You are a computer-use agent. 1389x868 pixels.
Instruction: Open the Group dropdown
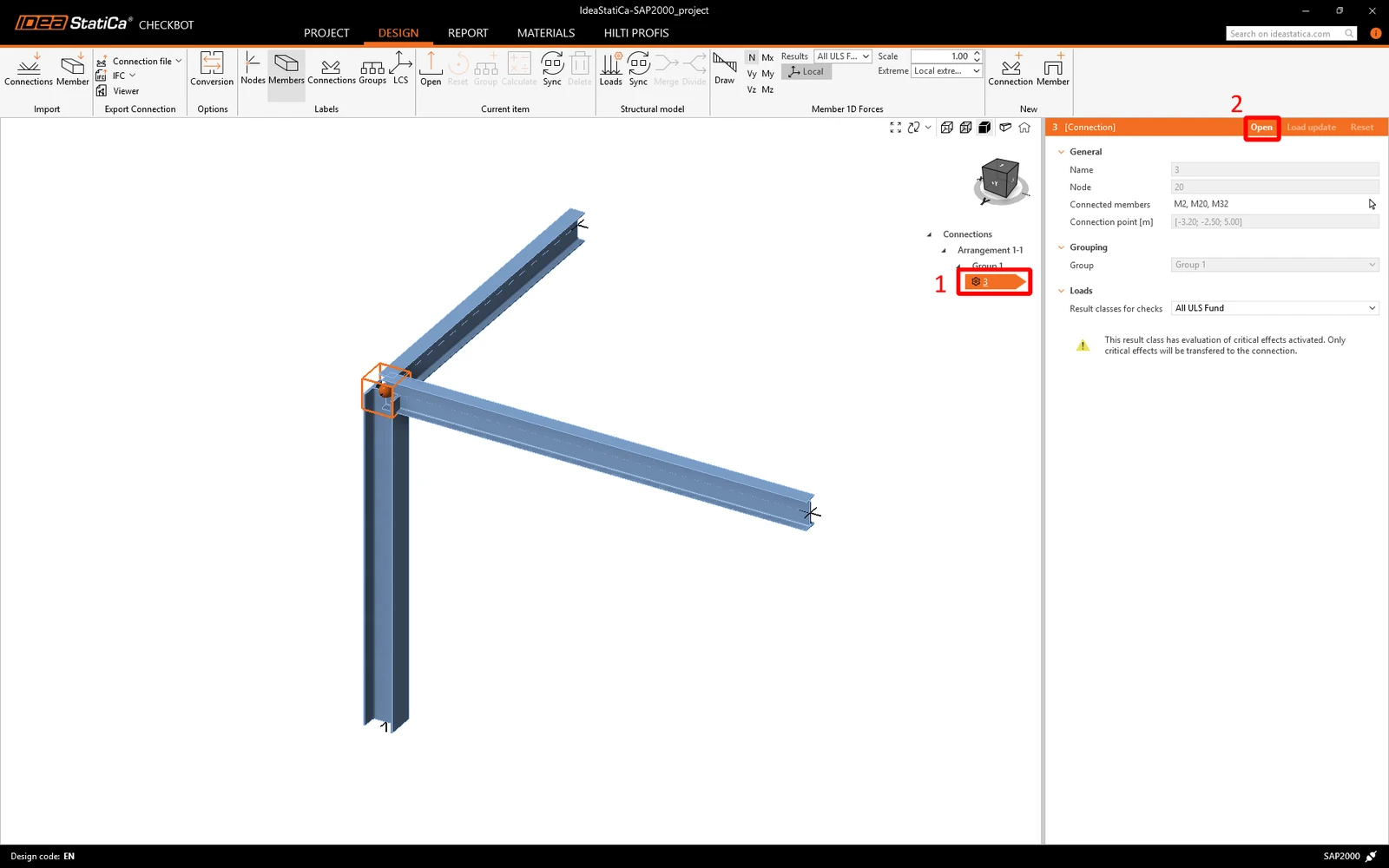point(1274,265)
